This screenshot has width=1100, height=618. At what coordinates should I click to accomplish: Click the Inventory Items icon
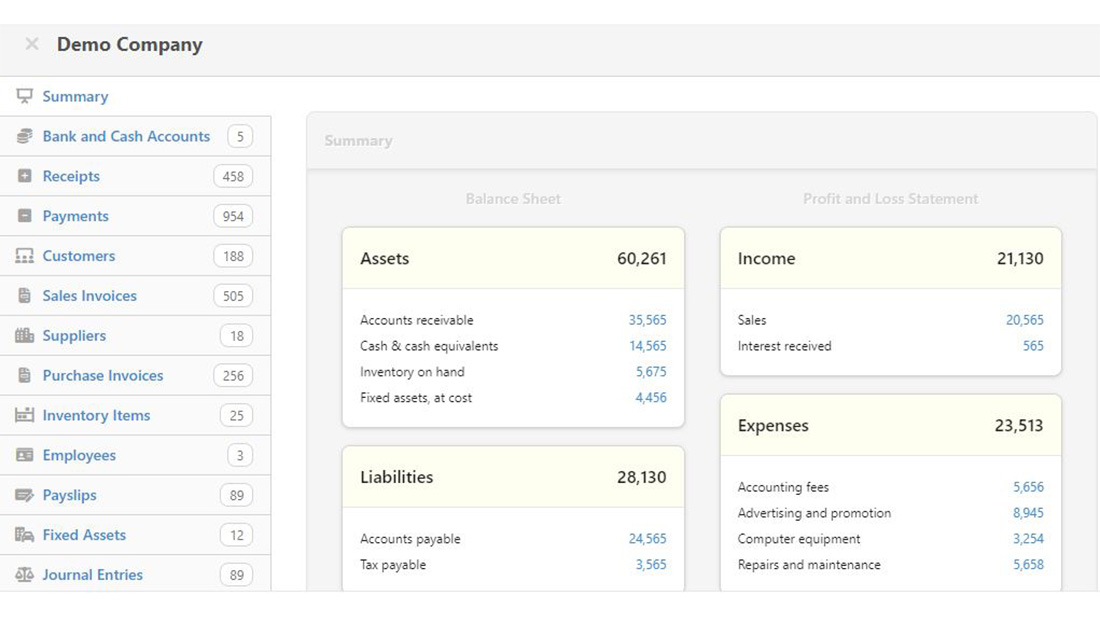pos(25,415)
